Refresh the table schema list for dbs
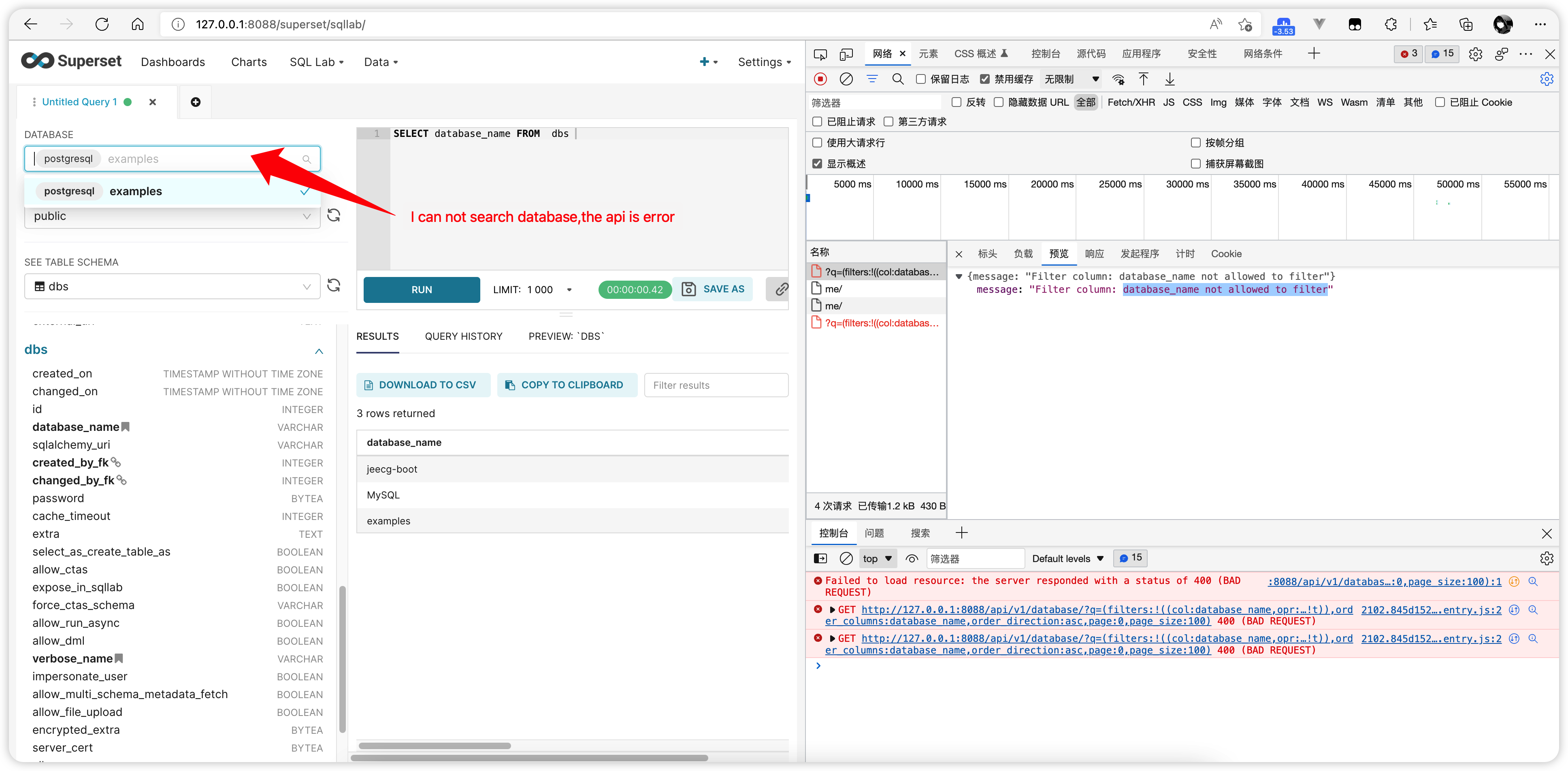 [x=334, y=286]
